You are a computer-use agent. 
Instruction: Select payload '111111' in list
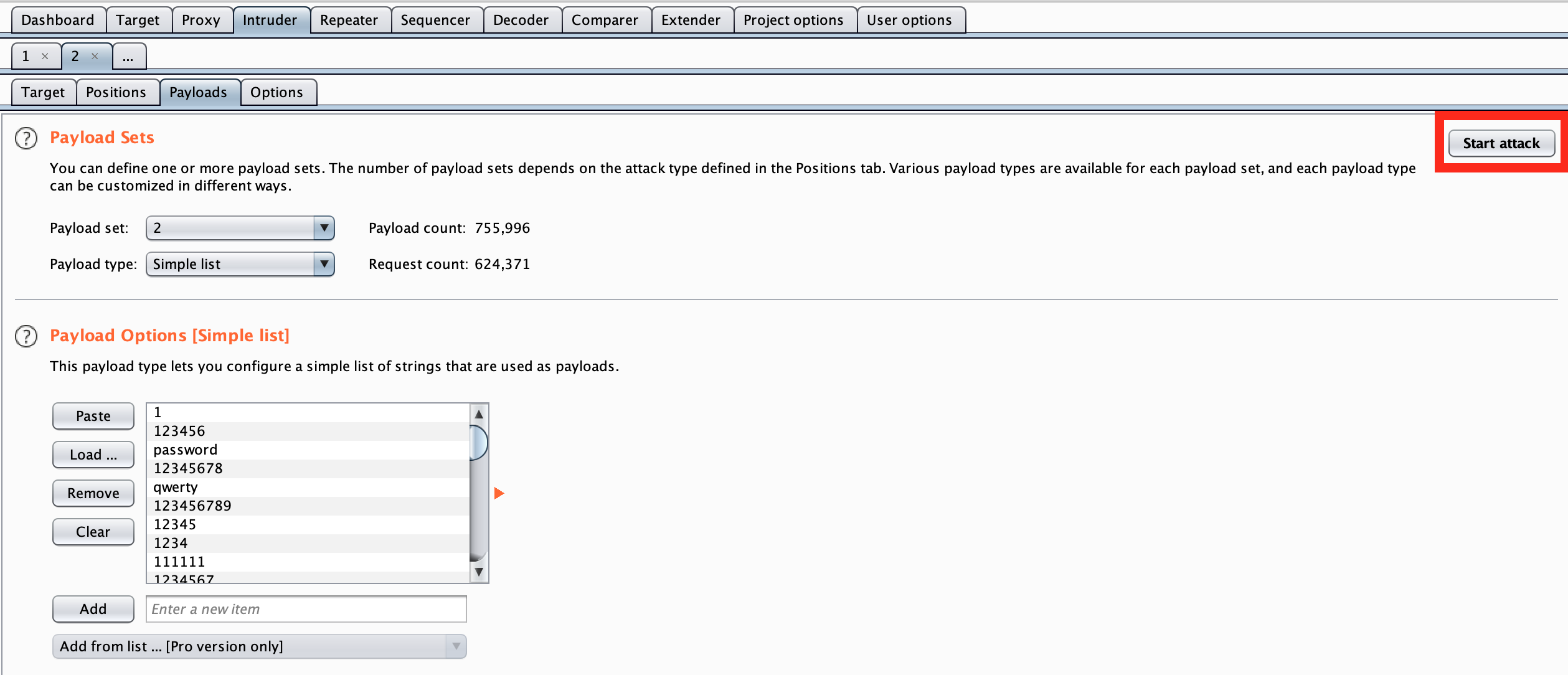pyautogui.click(x=308, y=562)
